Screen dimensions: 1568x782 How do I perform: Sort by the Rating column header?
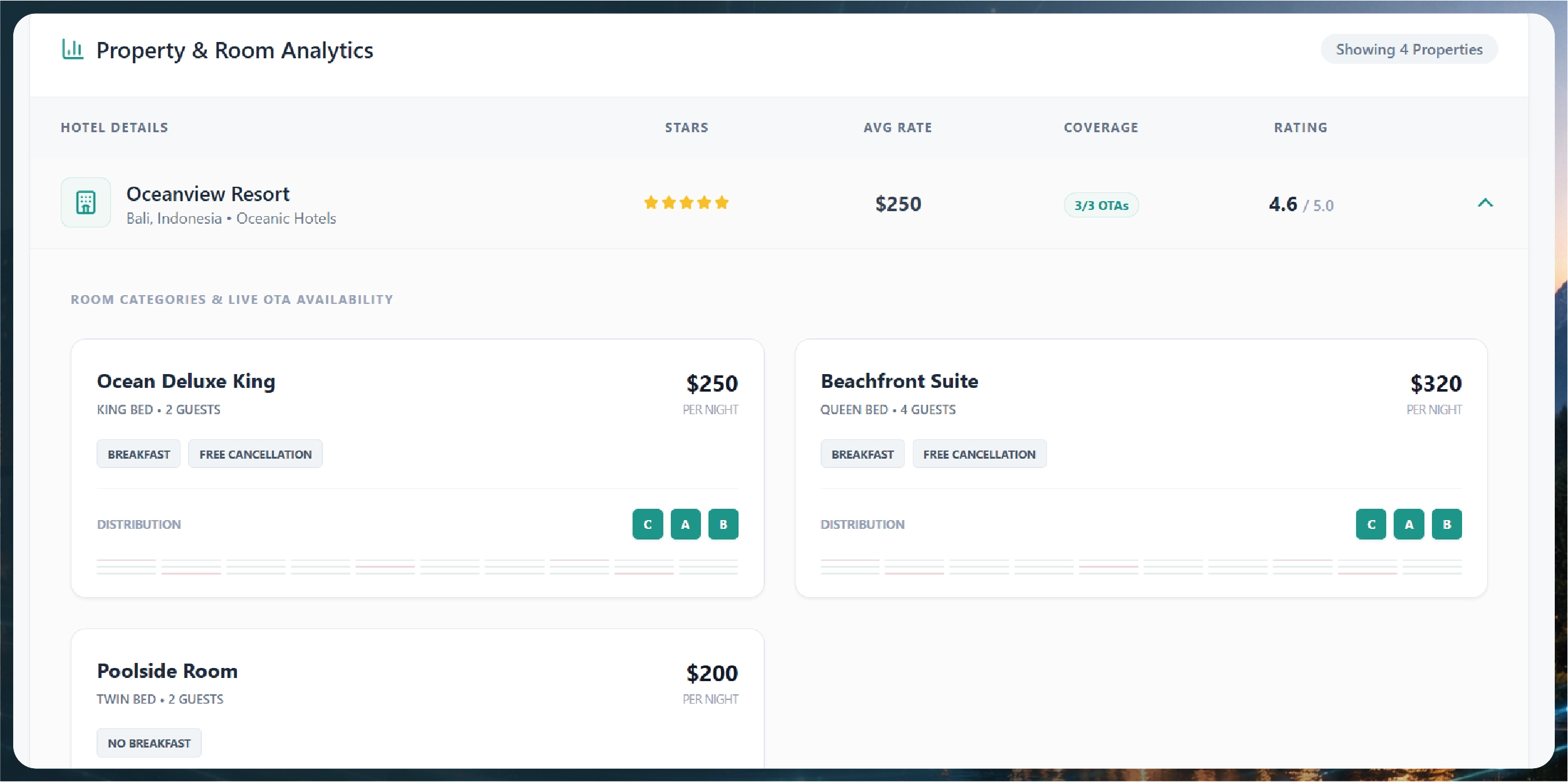click(1300, 128)
